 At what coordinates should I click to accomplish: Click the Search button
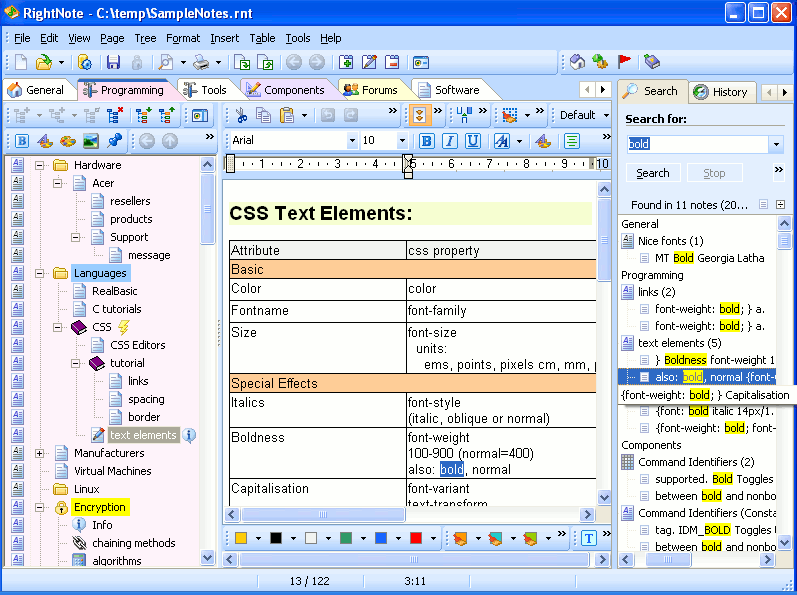[653, 173]
